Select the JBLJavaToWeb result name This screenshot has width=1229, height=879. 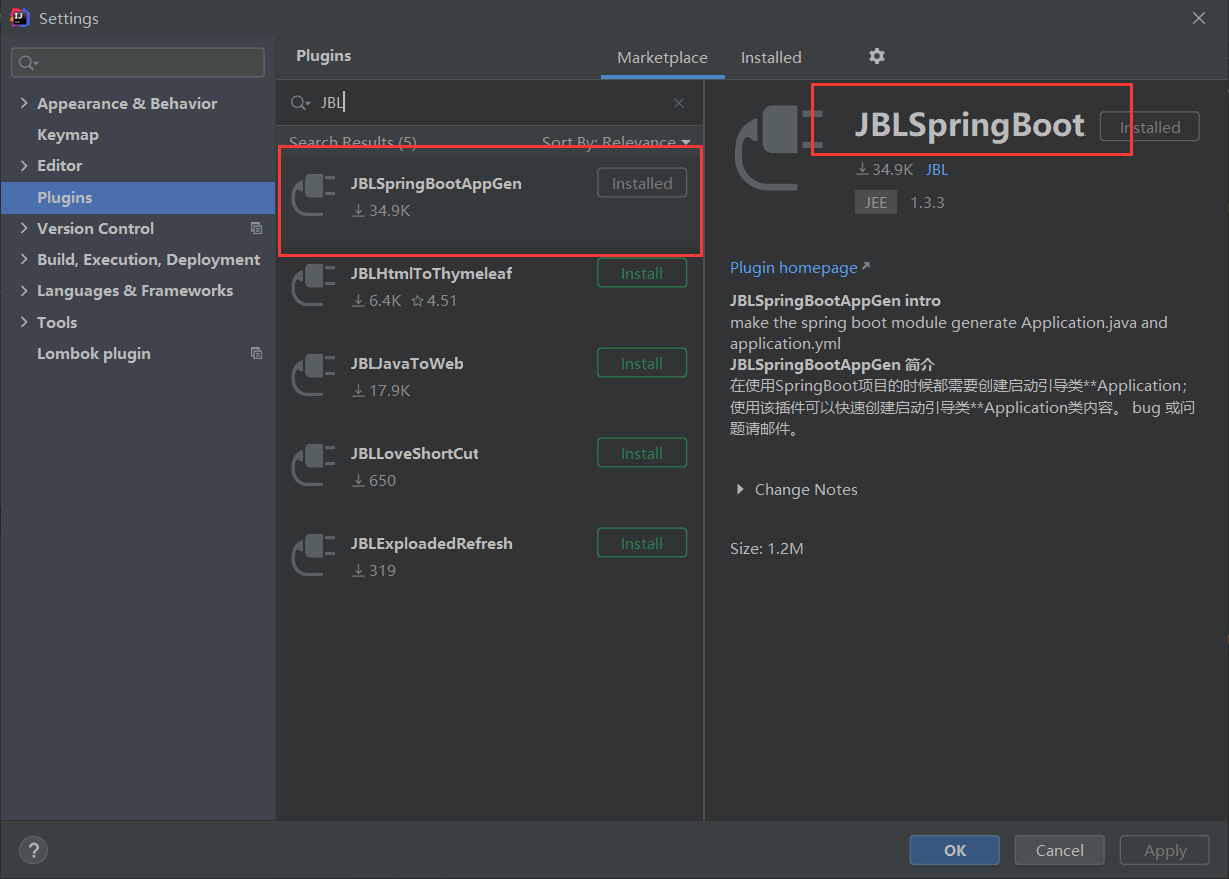click(x=407, y=363)
